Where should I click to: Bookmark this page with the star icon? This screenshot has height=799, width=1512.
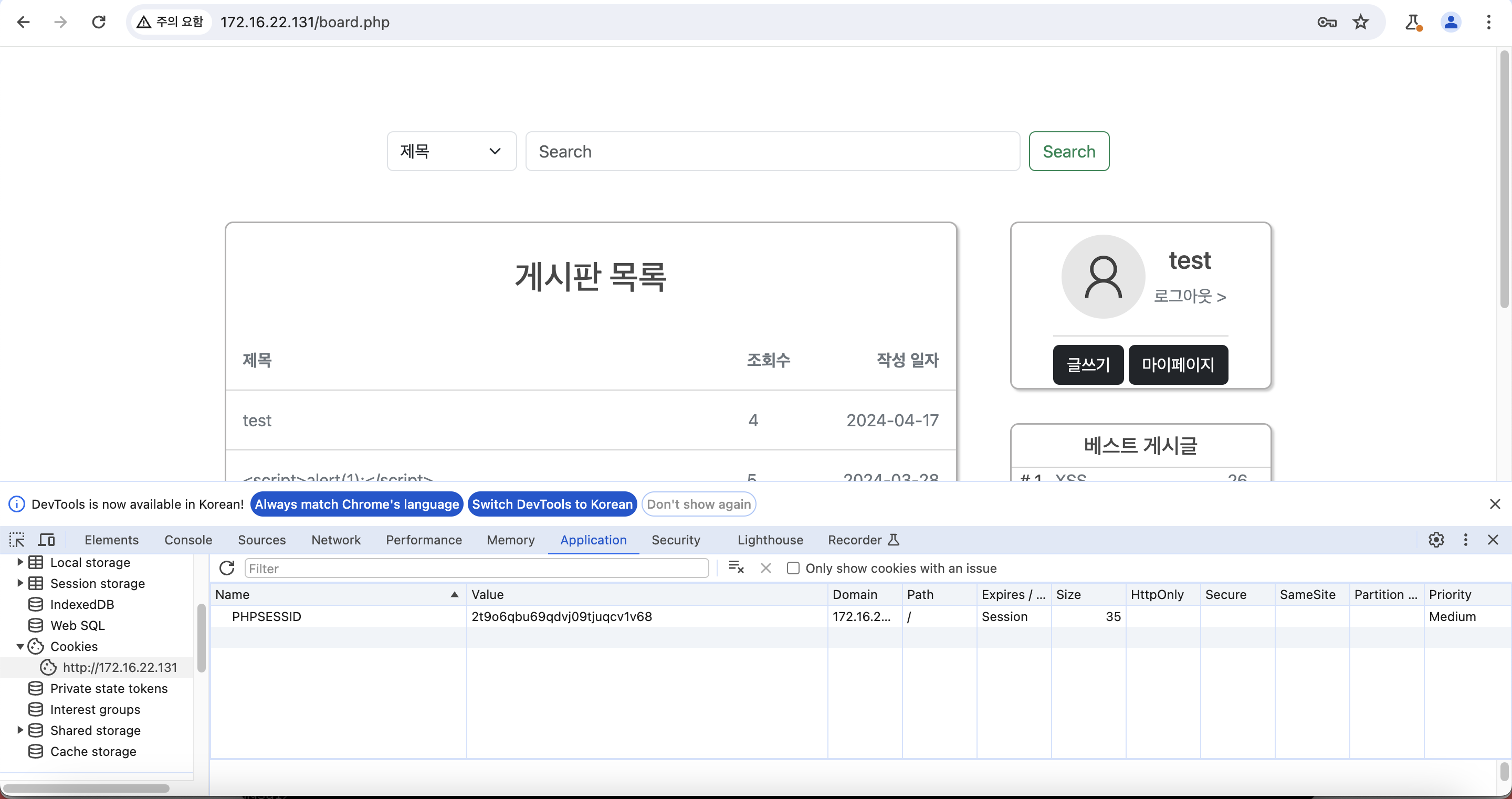pyautogui.click(x=1361, y=22)
